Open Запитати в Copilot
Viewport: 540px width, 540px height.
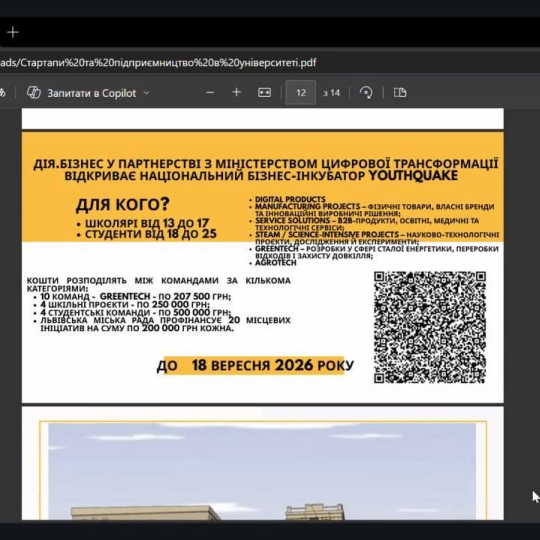(92, 93)
